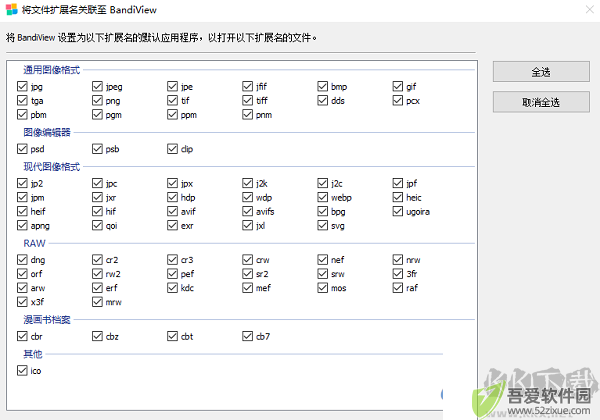Click the 全选 (Select All) button
The image size is (600, 420).
pos(541,72)
